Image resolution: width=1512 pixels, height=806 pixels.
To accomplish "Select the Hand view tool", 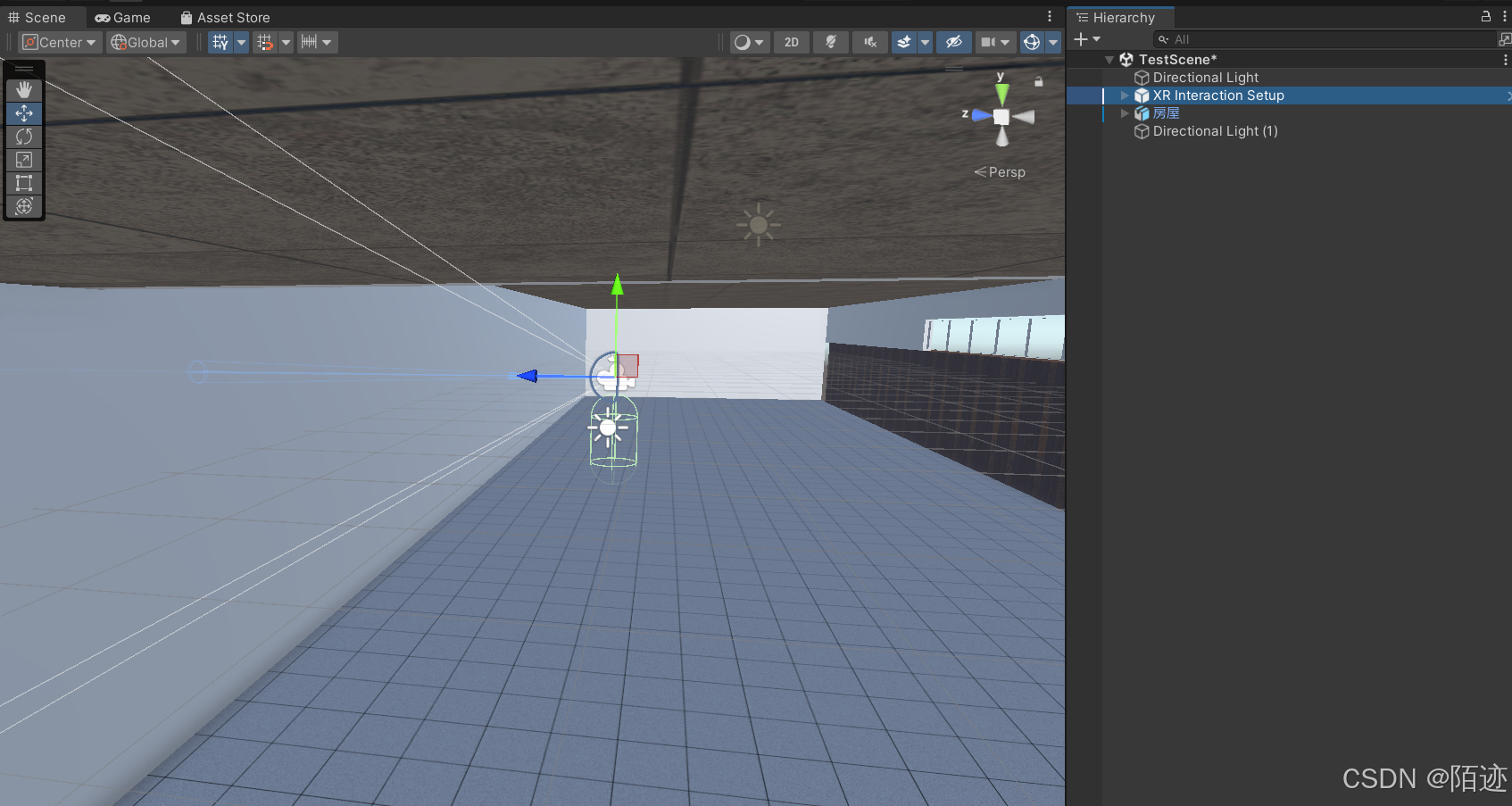I will pos(24,90).
